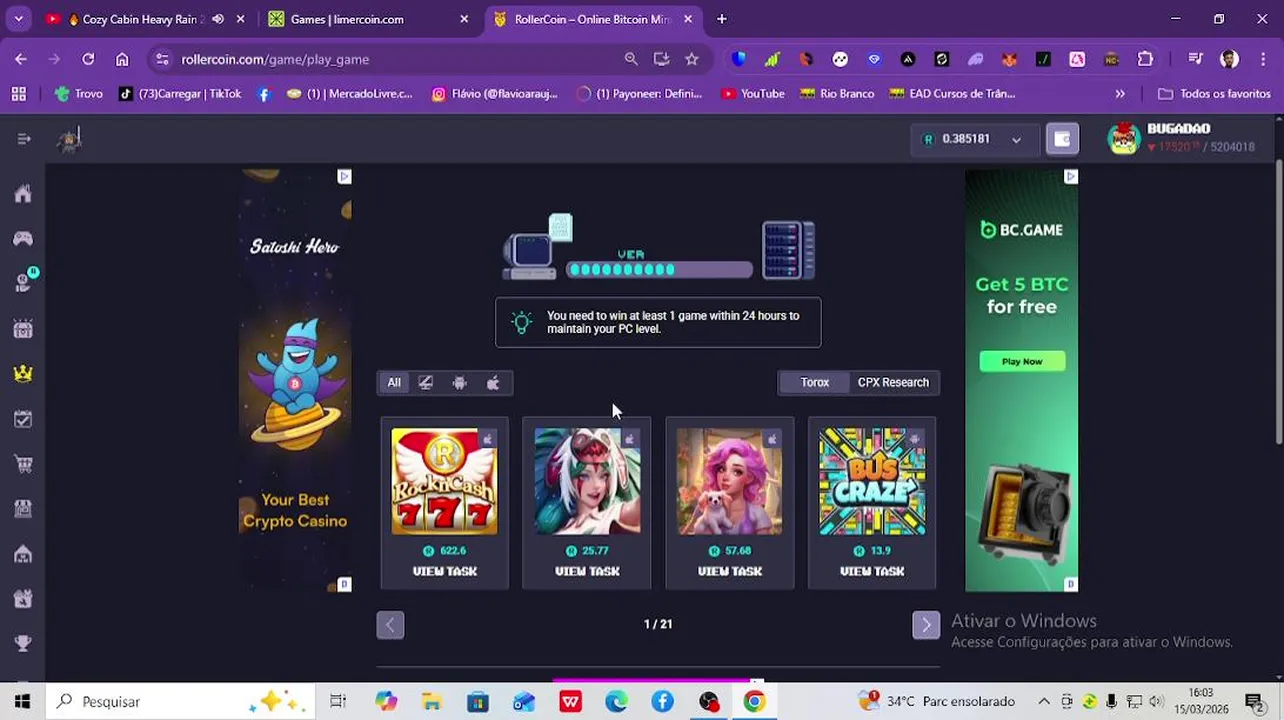The image size is (1284, 720).
Task: Open pink-haired girl with dog game thumbnail
Action: [730, 481]
